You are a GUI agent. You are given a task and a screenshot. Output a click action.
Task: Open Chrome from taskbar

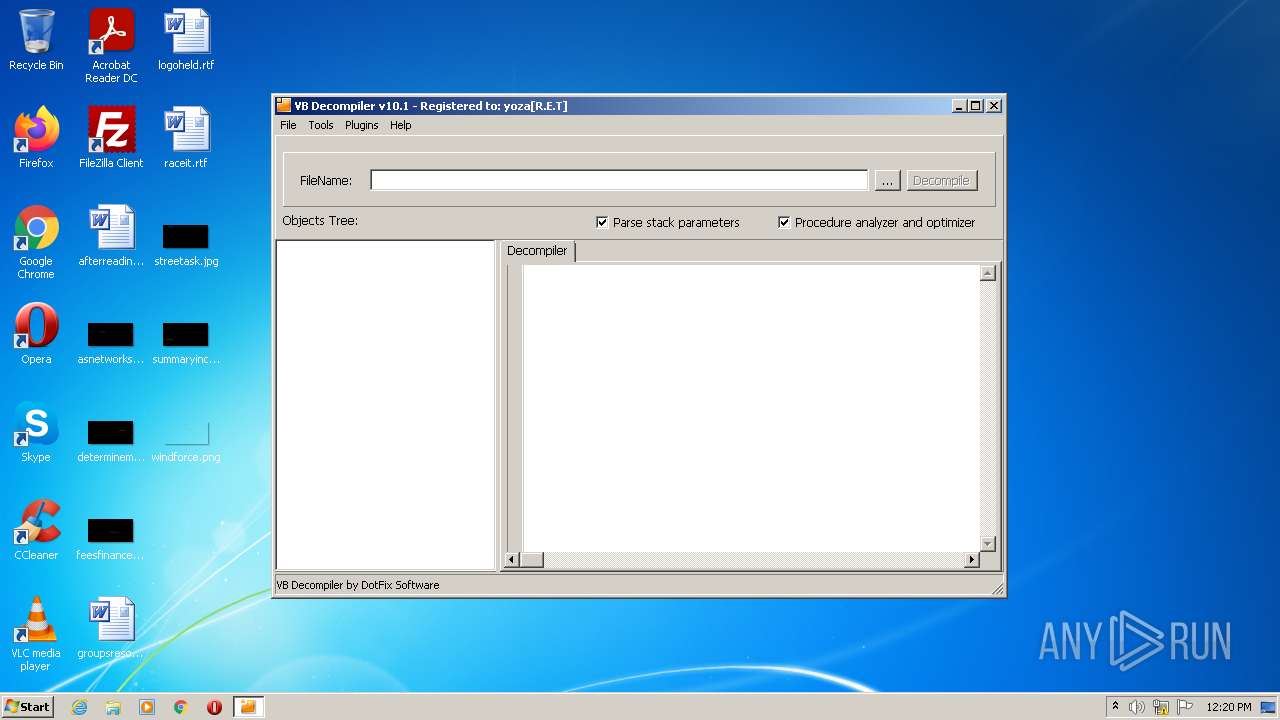pyautogui.click(x=181, y=707)
